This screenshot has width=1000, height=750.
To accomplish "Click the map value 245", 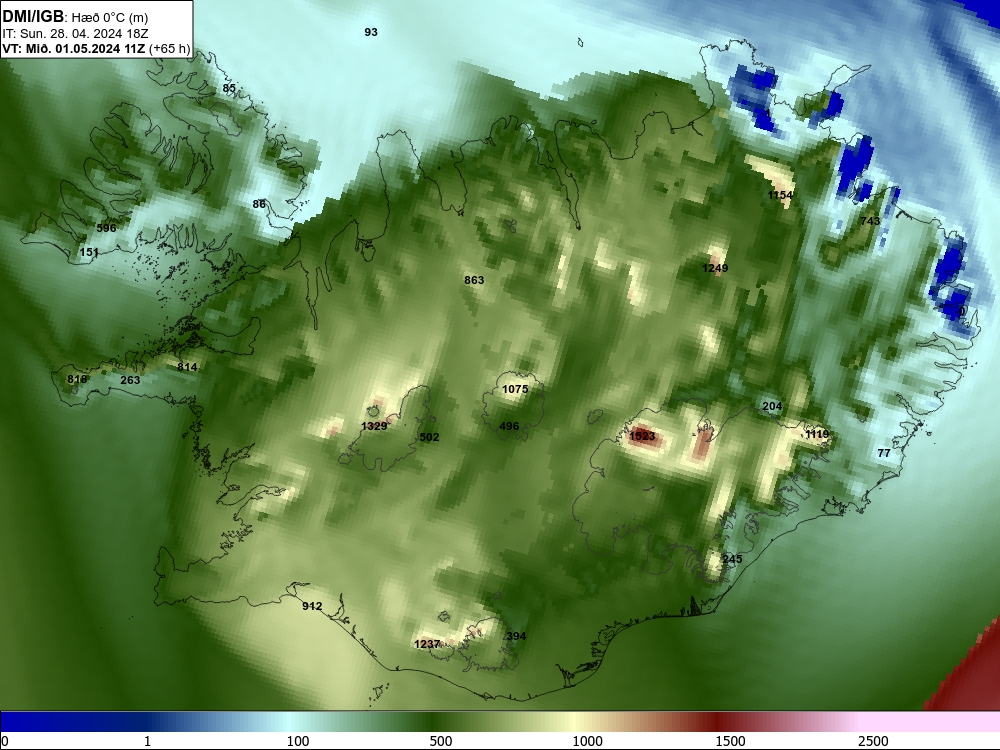I will [732, 559].
